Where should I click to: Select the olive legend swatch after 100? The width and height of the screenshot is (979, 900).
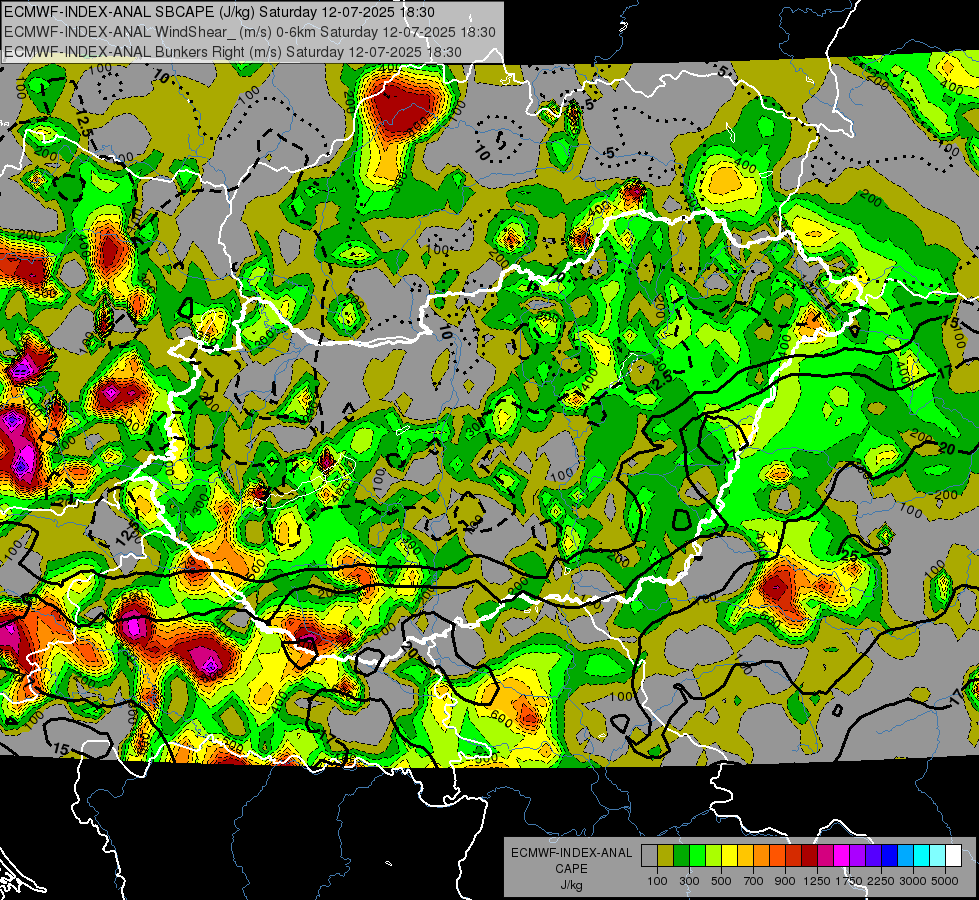[x=666, y=855]
